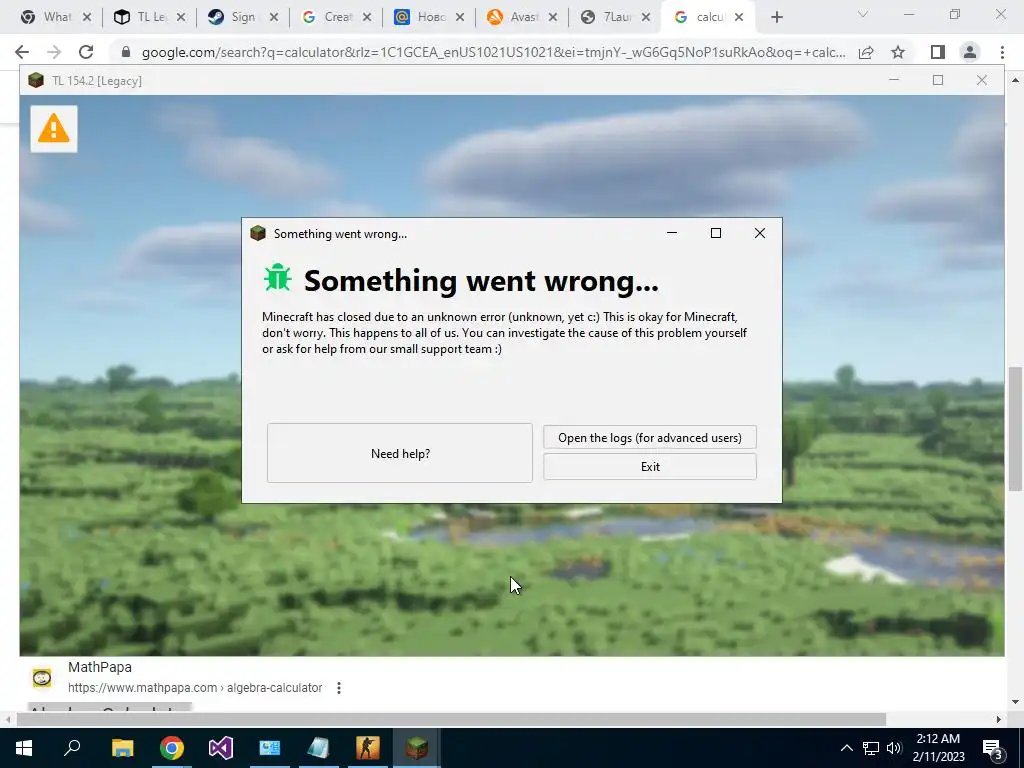Click the Chrome vertical scrollbar thumb

(1015, 428)
